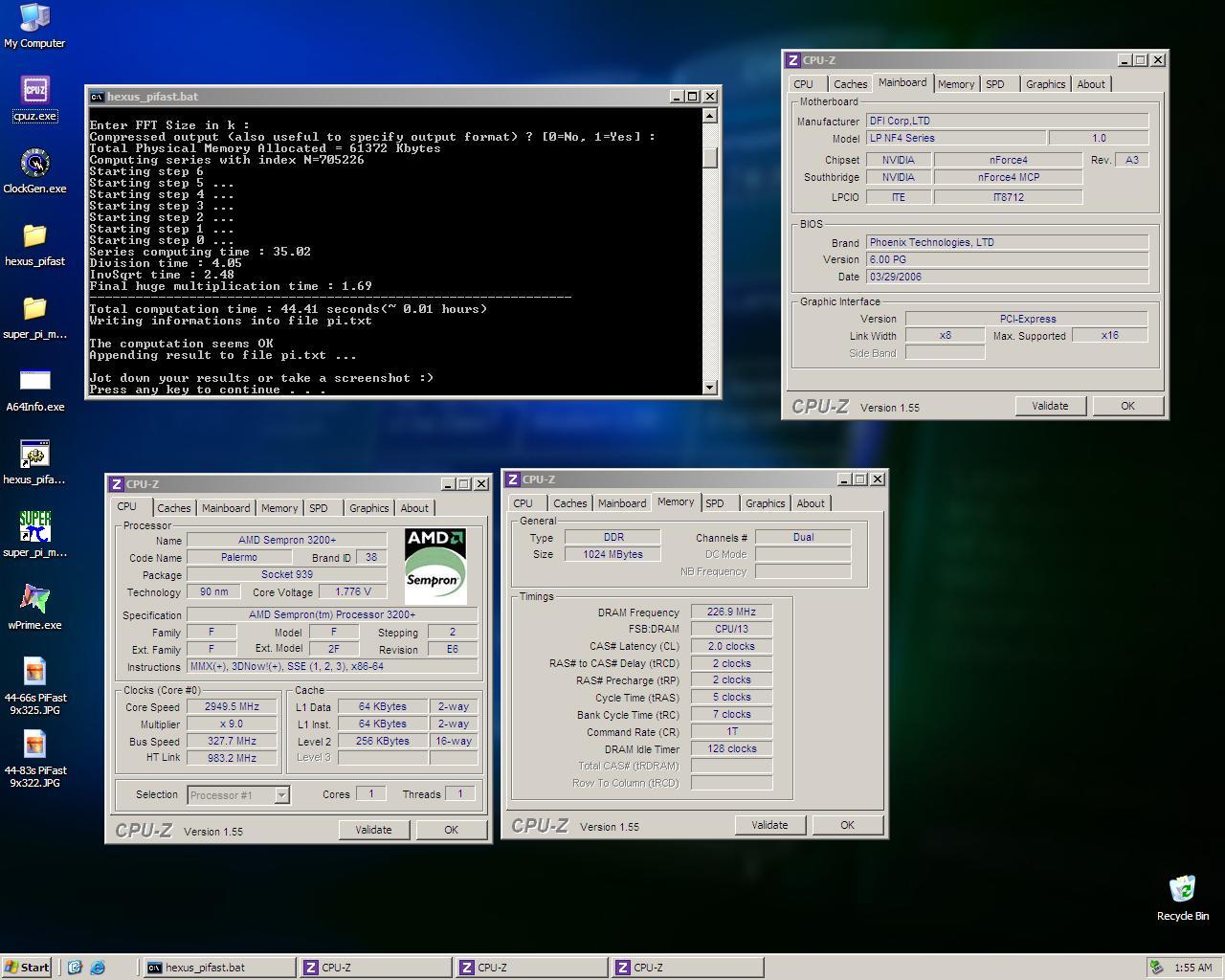Click the Z icon of the Memory CPU-Z window
Viewport: 1225px width, 980px height.
pos(512,479)
